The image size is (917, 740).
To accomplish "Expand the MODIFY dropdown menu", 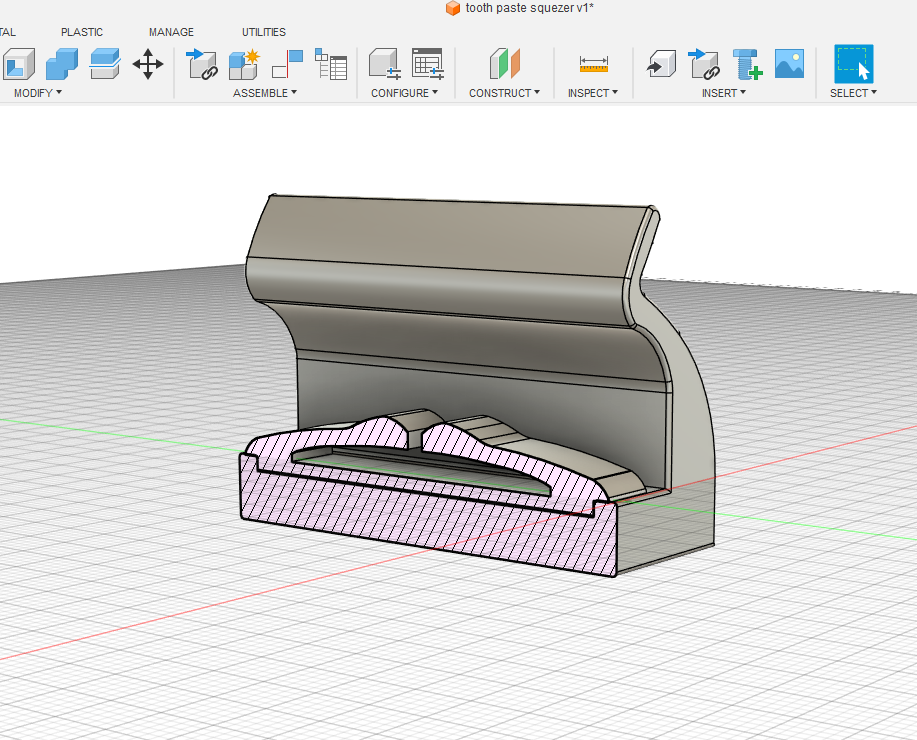I will (x=38, y=93).
